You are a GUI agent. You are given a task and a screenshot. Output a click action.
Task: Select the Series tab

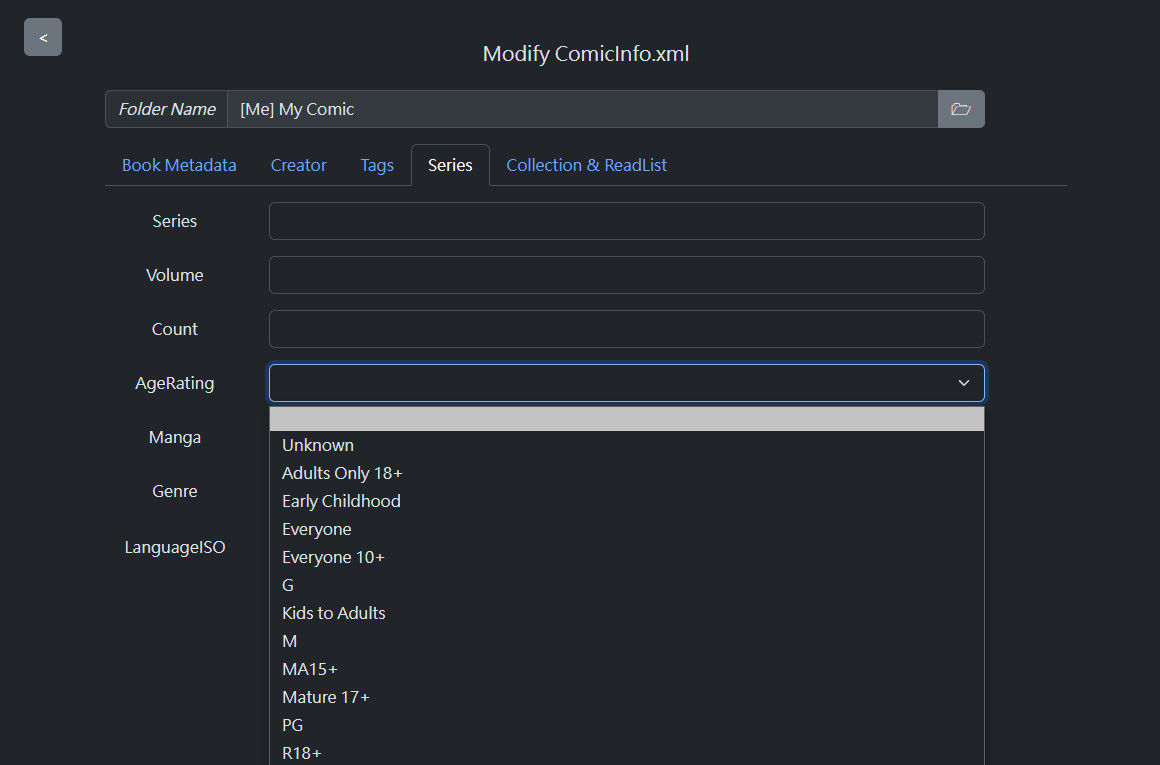pos(450,165)
